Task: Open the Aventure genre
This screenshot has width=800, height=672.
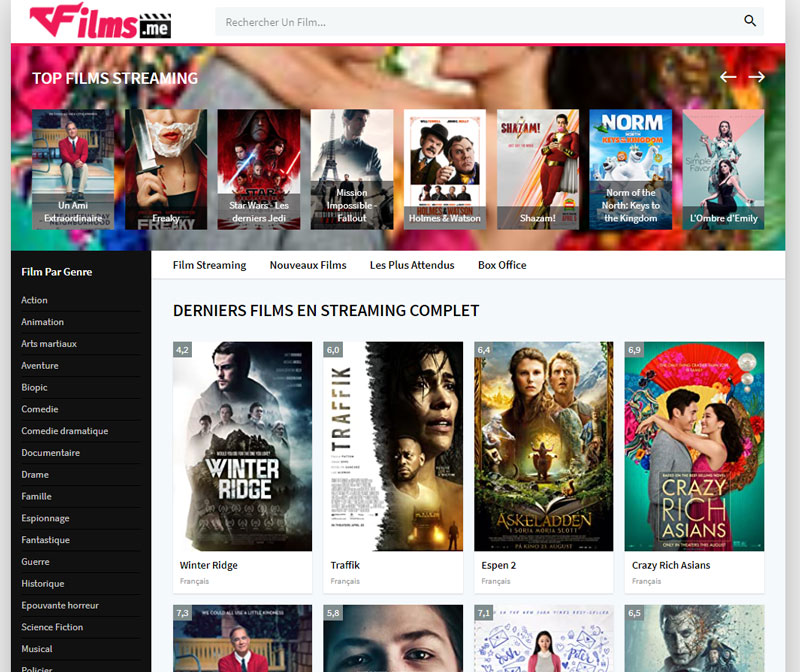Action: pos(40,365)
